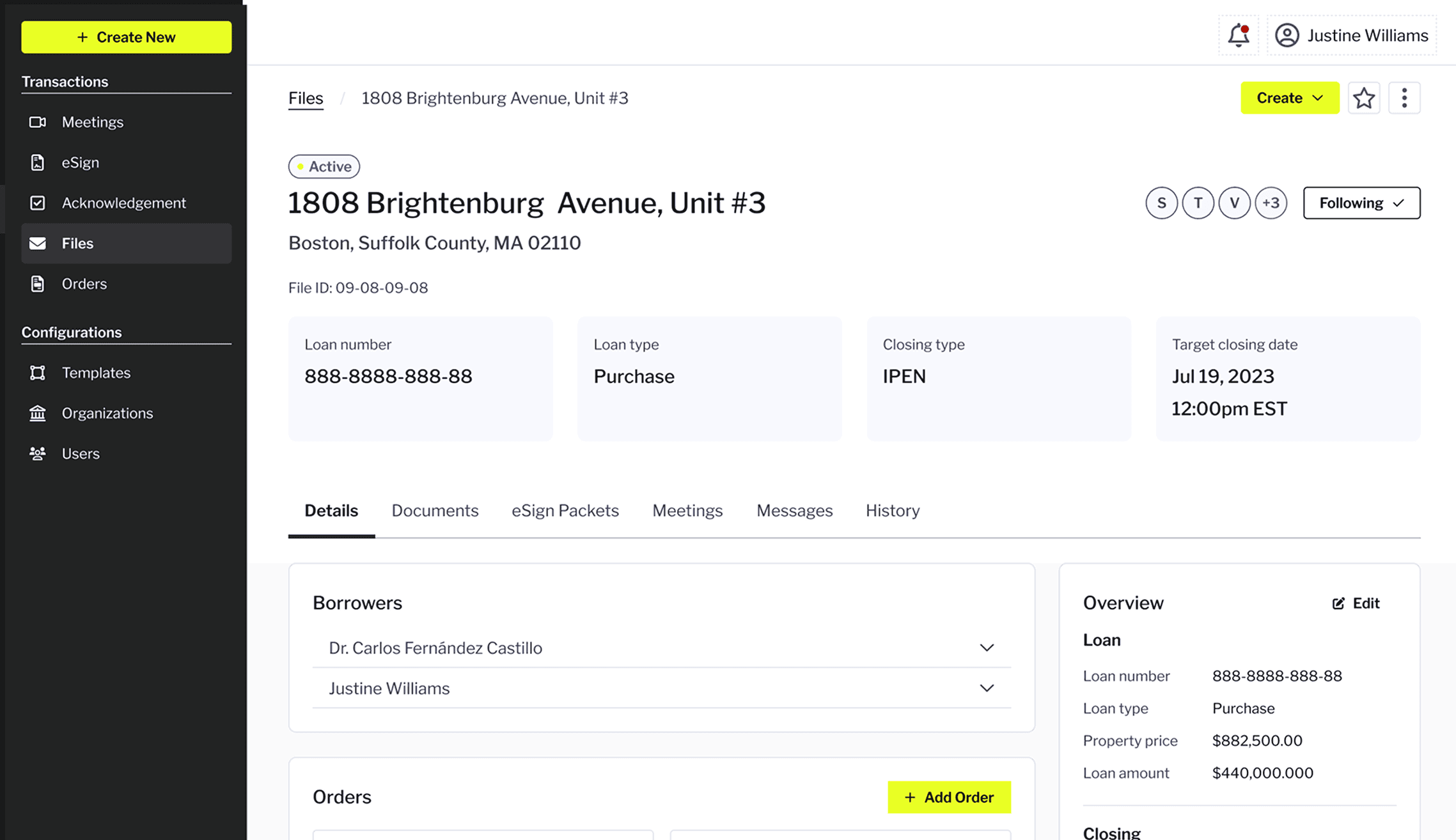
Task: Switch to the Documents tab
Action: (x=435, y=510)
